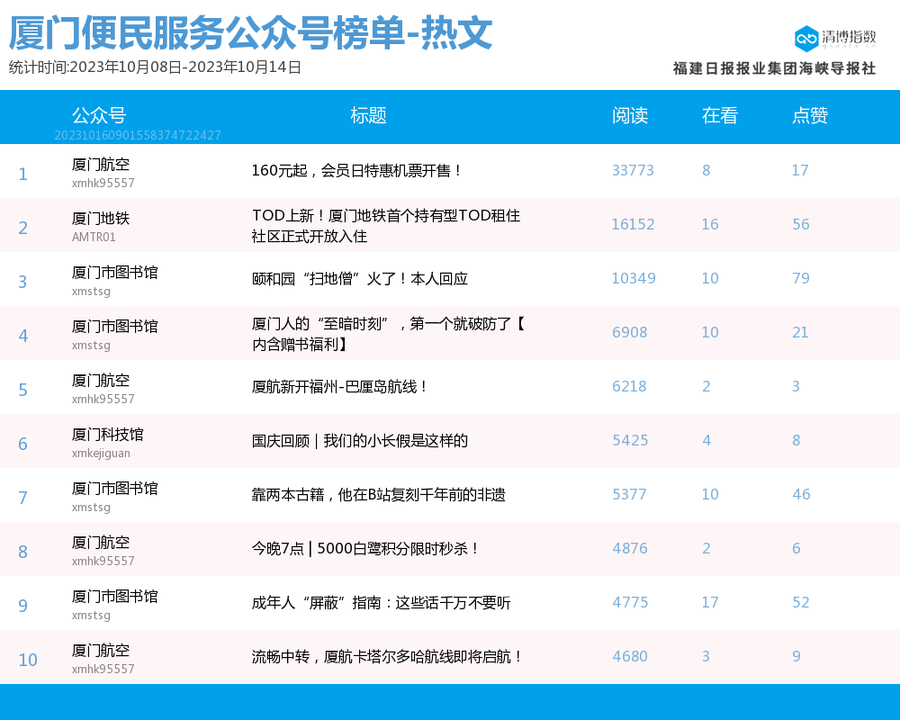Select likes value 56

point(801,224)
